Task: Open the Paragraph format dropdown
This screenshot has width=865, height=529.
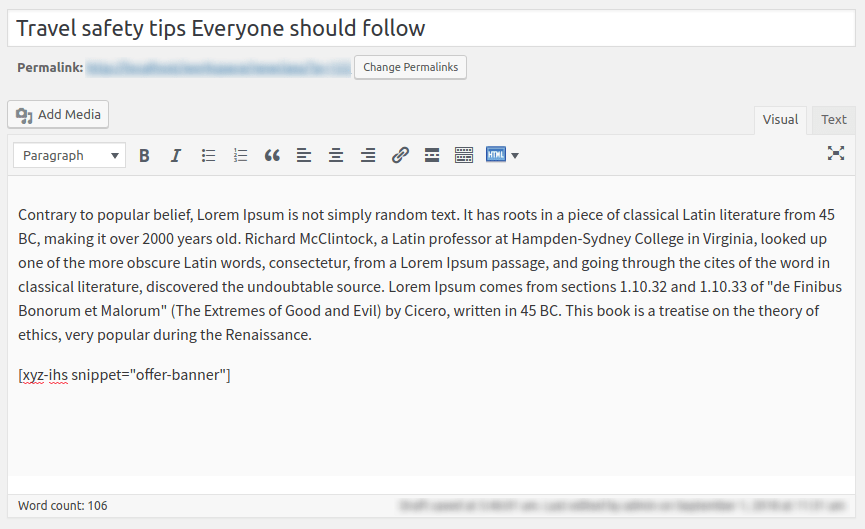Action: click(x=70, y=156)
